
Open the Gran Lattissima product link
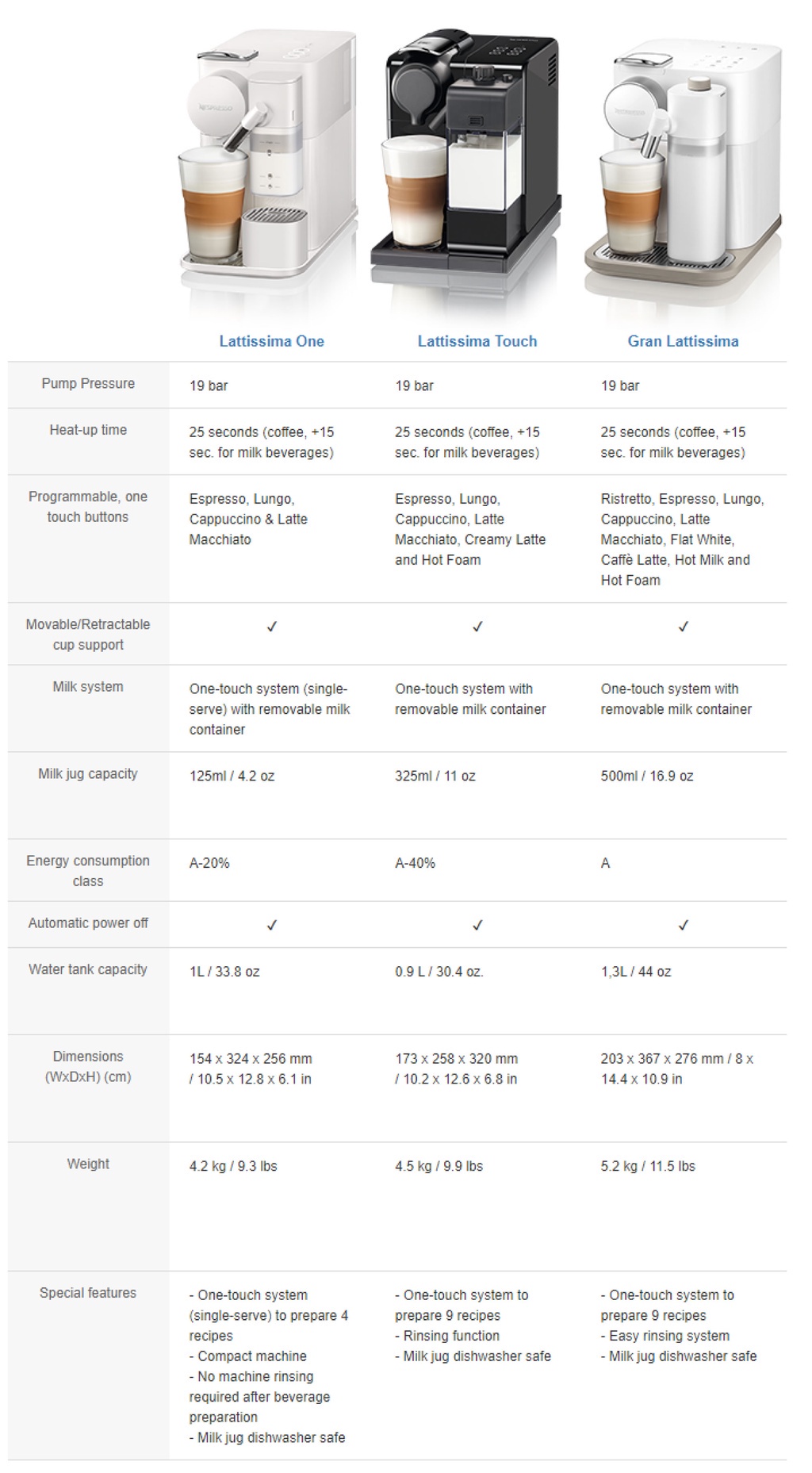tap(683, 341)
